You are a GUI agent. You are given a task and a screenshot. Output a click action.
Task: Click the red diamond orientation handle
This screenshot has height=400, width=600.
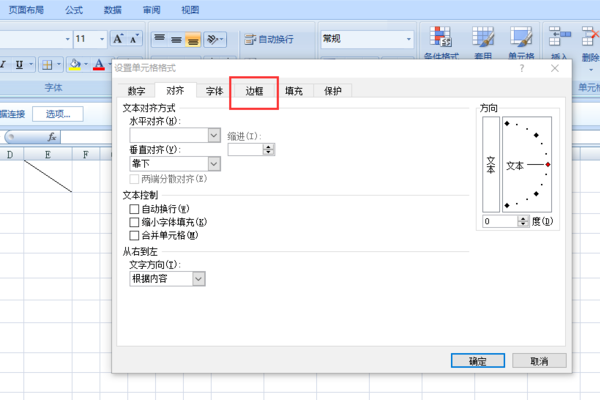tap(548, 165)
